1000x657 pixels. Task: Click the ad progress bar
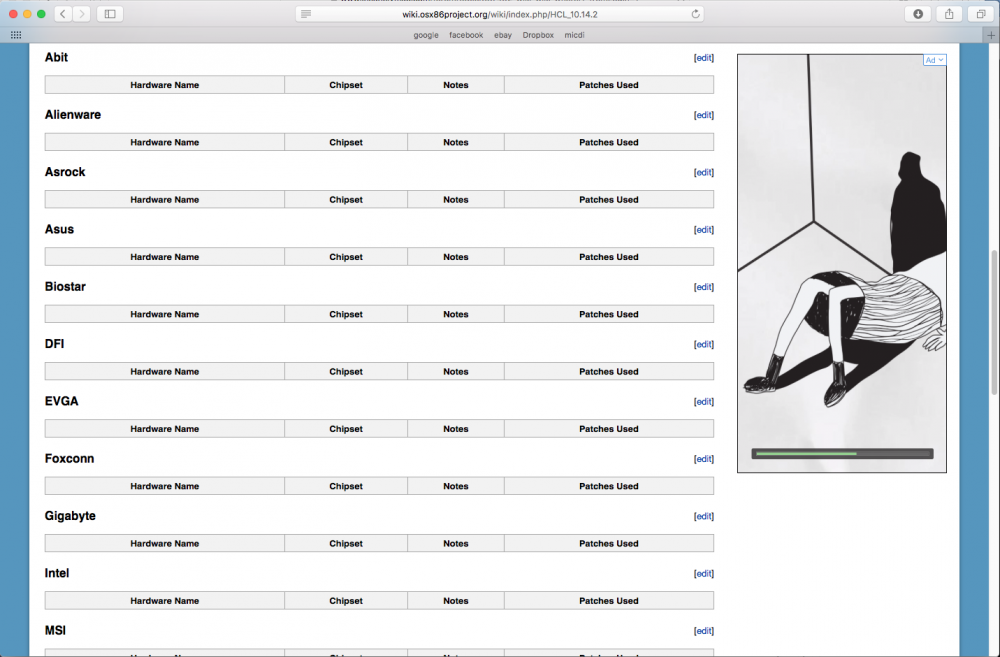tap(842, 454)
